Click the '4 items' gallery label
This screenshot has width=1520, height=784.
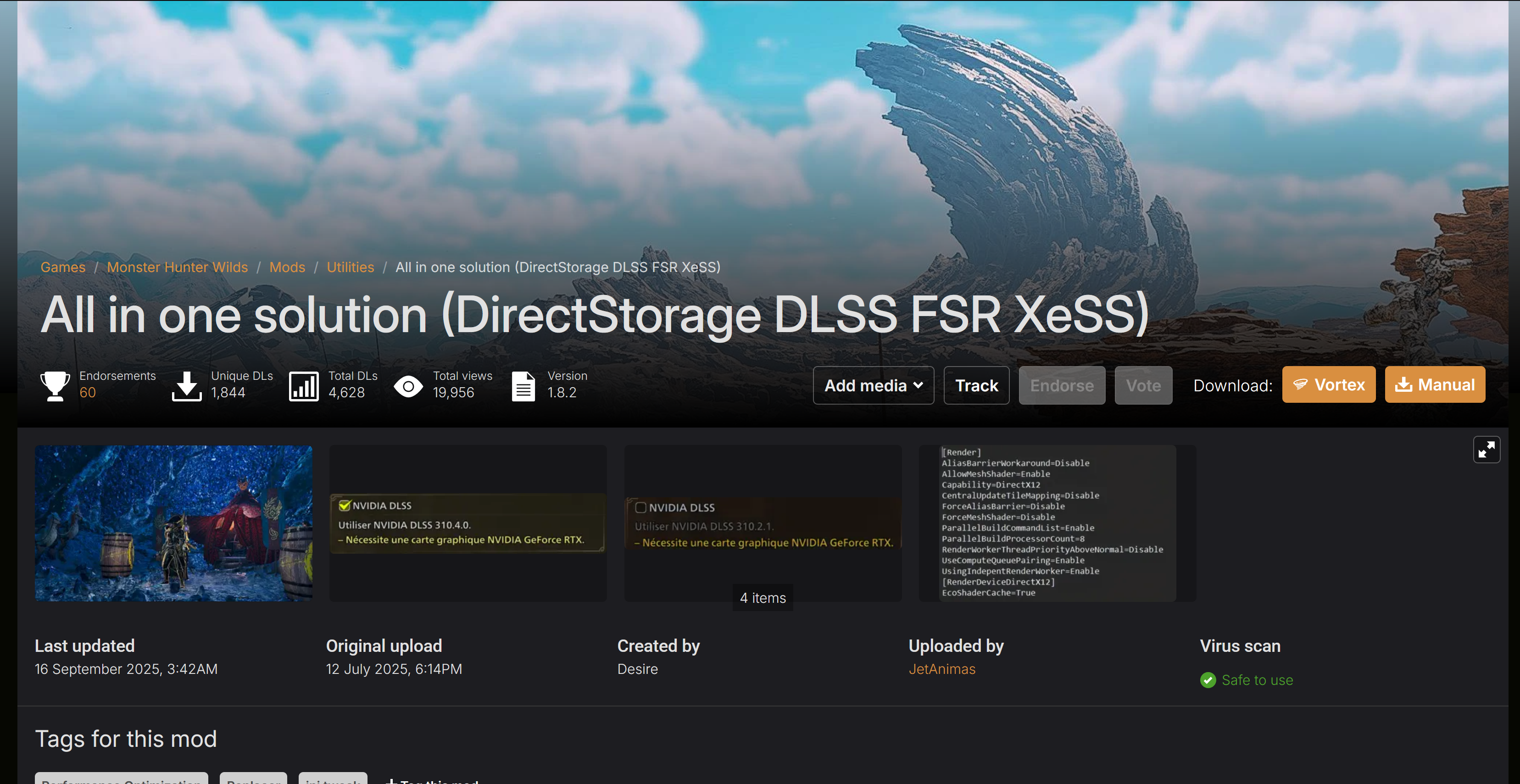point(763,598)
